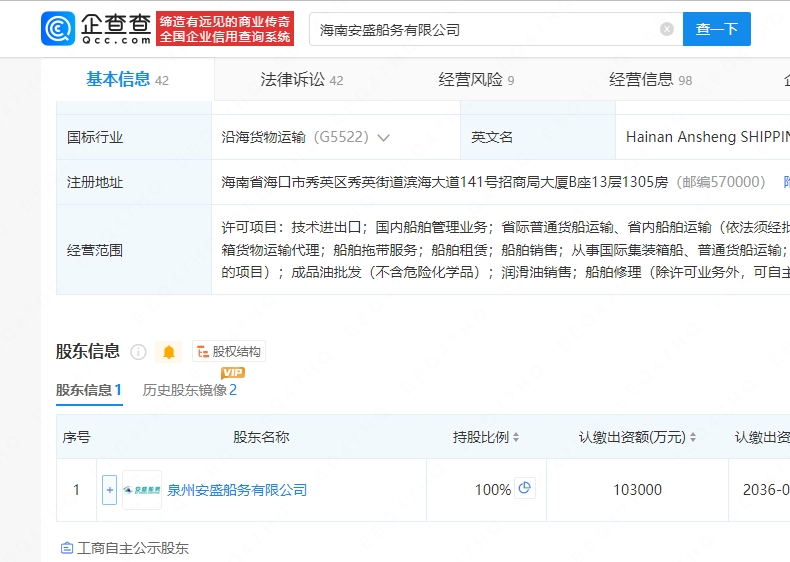Image resolution: width=790 pixels, height=562 pixels.
Task: Expand the 沿海货物运输 industry chevron
Action: pyautogui.click(x=383, y=138)
